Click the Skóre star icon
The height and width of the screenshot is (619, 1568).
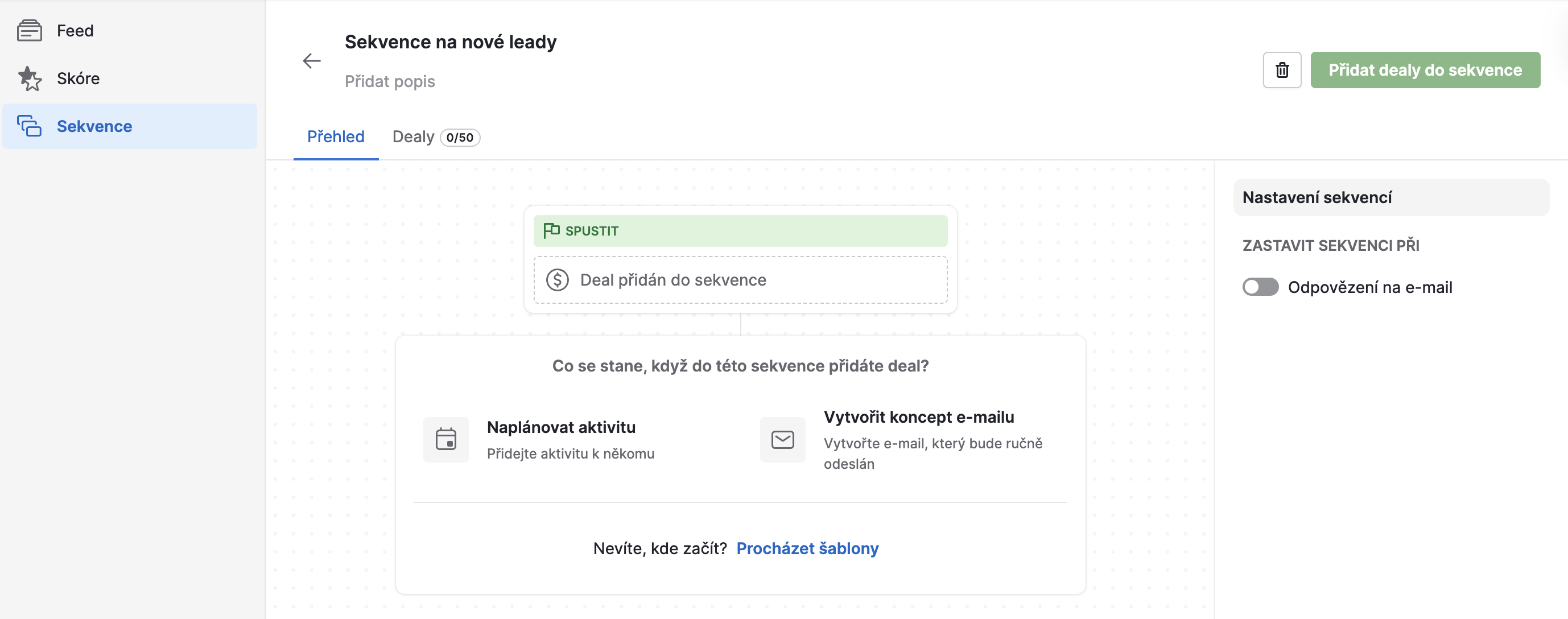pyautogui.click(x=29, y=79)
